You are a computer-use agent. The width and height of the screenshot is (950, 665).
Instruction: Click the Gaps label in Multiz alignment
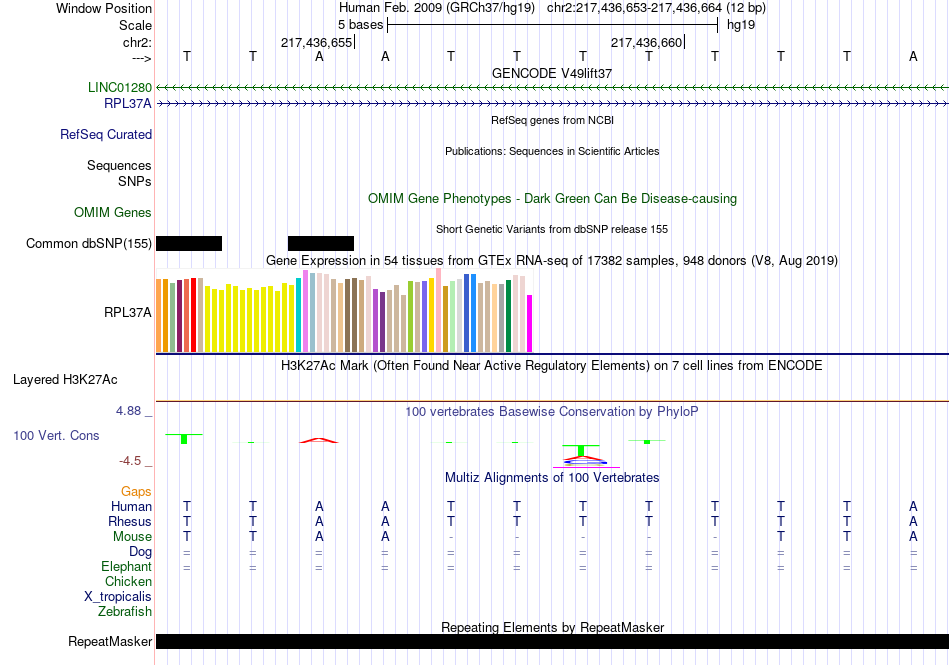click(136, 492)
